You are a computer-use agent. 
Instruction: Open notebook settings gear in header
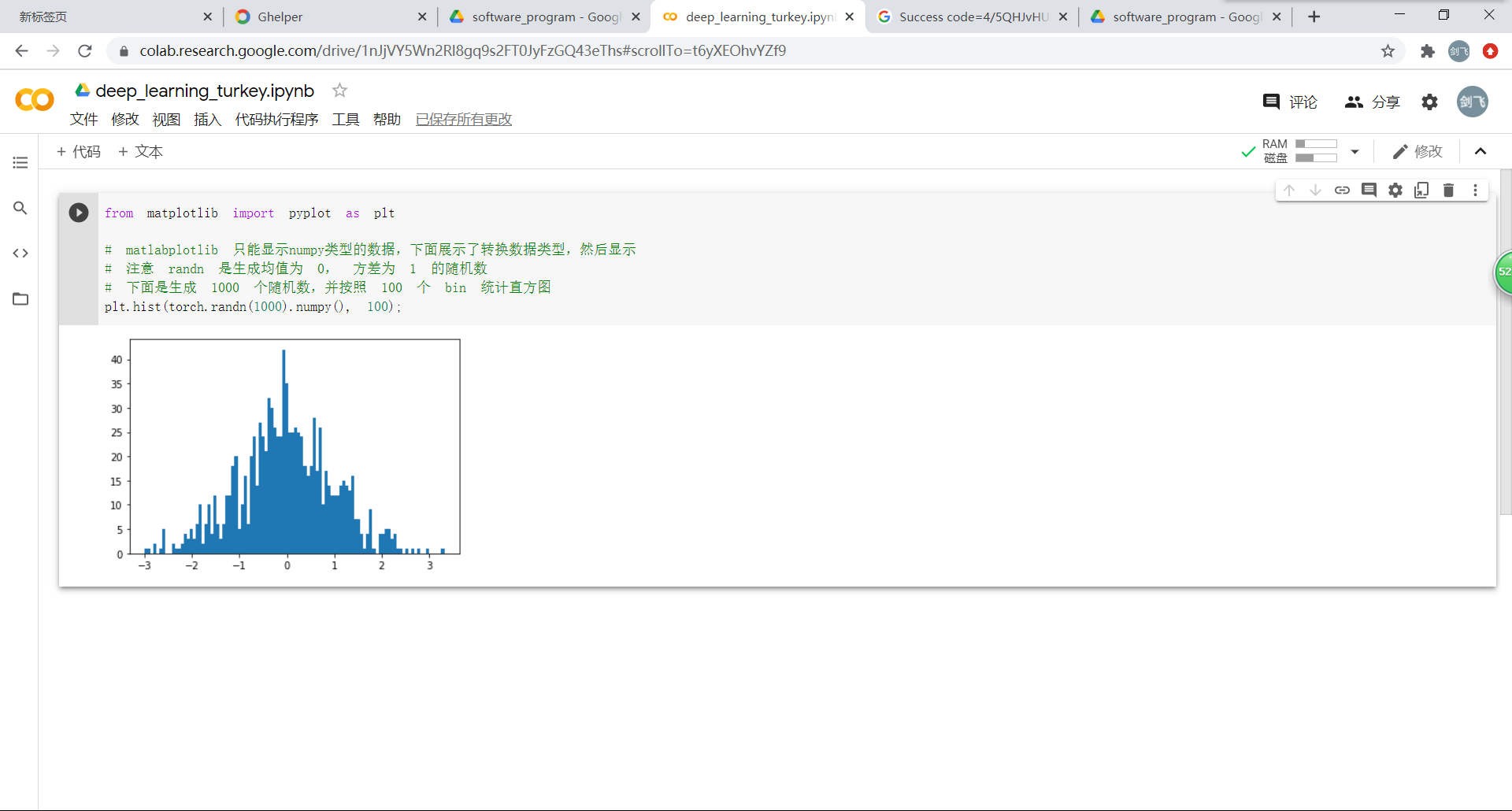click(1429, 102)
